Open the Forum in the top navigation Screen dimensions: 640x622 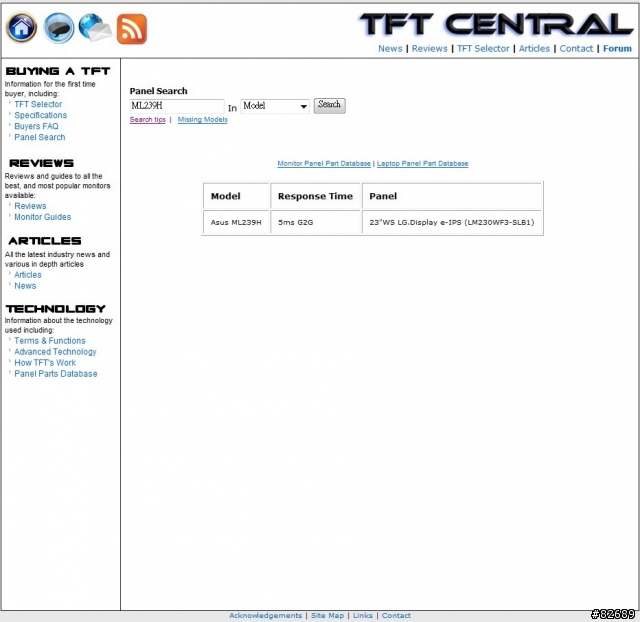tap(617, 49)
